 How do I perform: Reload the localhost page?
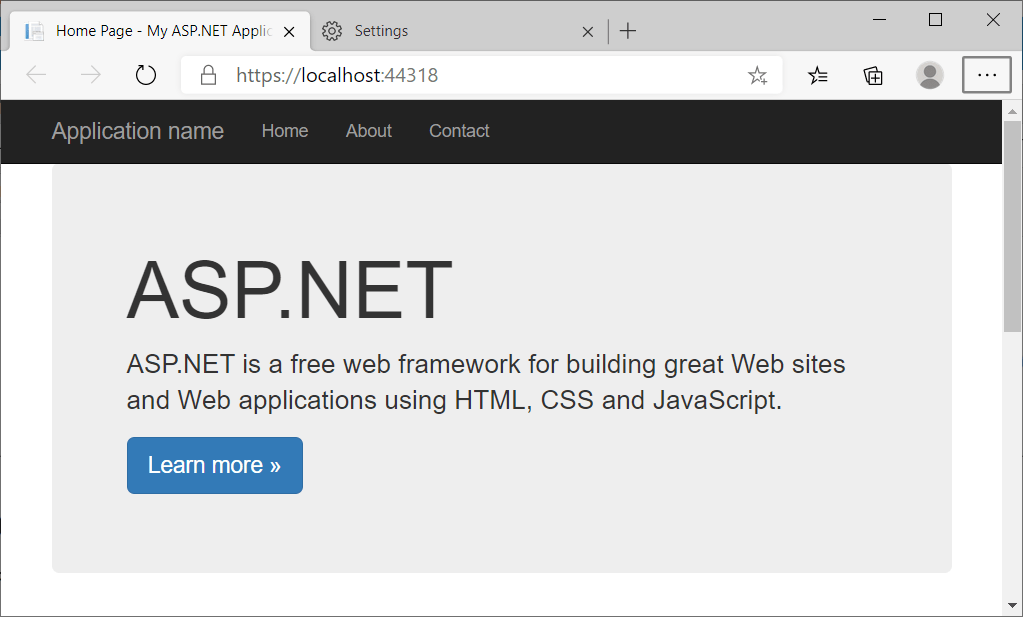[x=145, y=75]
